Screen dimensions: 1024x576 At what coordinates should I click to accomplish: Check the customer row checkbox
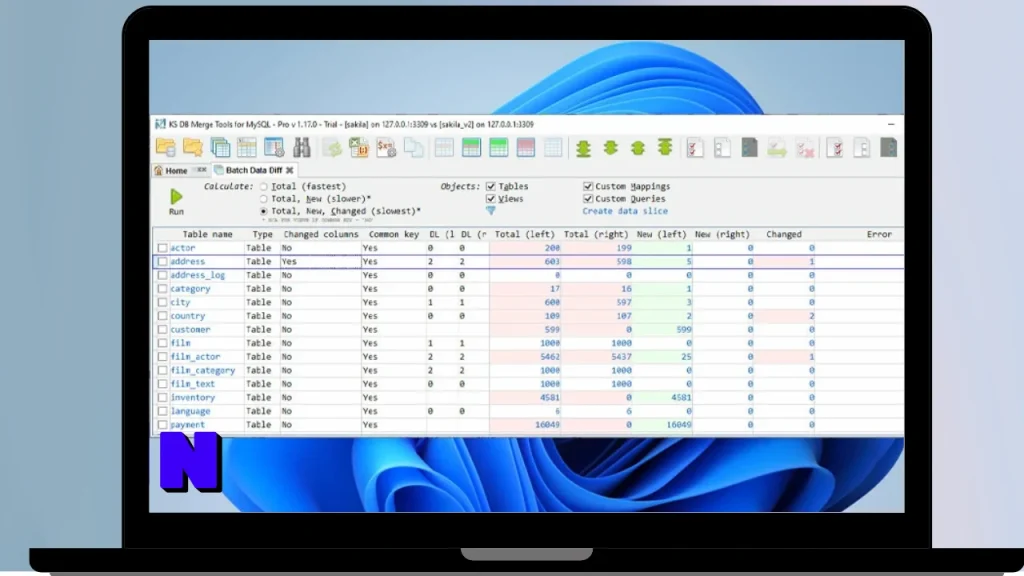coord(163,330)
